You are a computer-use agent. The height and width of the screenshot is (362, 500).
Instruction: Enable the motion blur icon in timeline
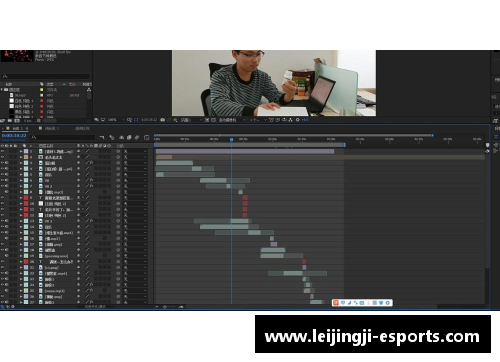137,138
